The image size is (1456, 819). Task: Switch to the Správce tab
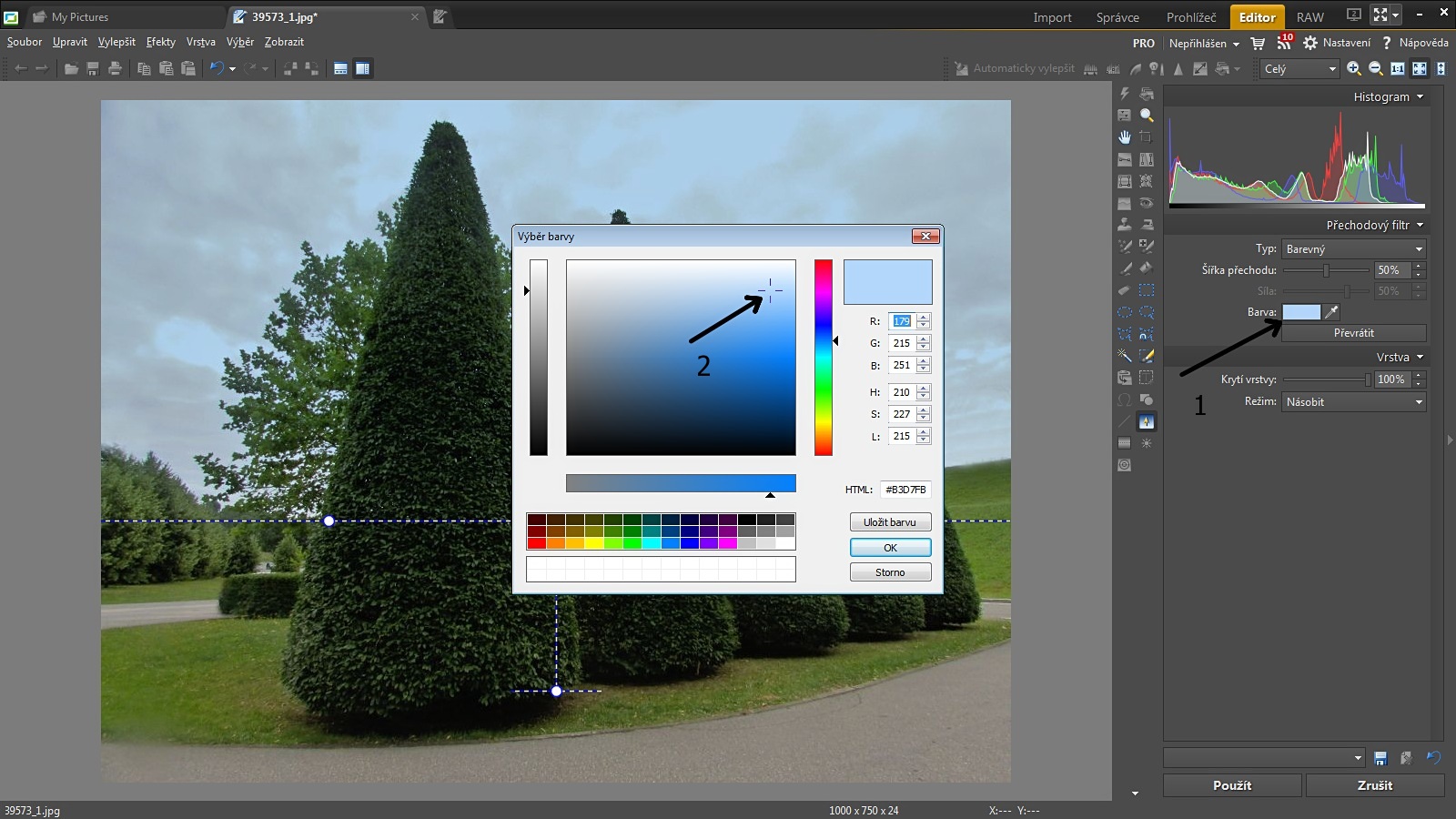pos(1117,17)
